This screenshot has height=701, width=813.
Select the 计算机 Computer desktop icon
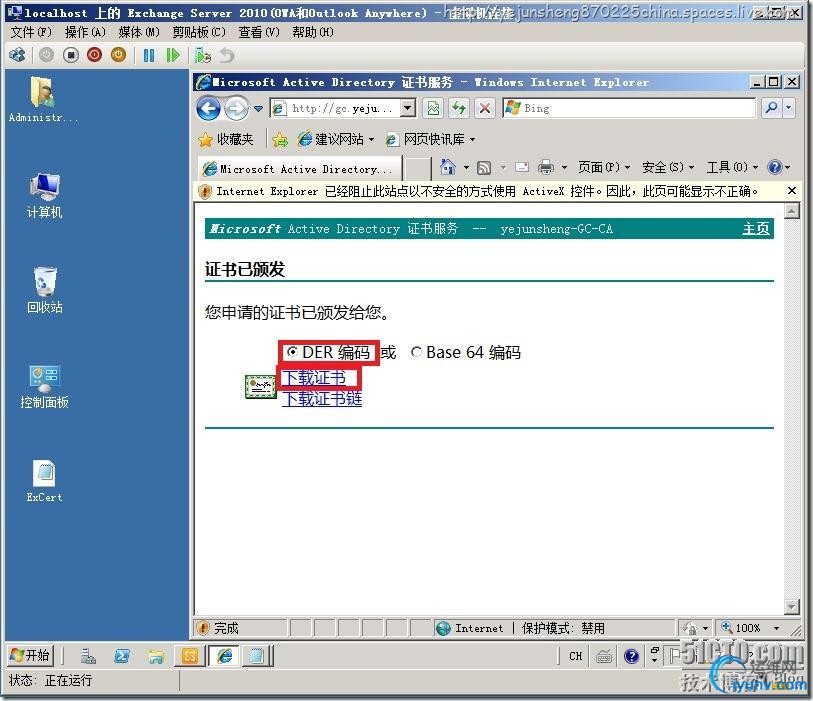44,195
